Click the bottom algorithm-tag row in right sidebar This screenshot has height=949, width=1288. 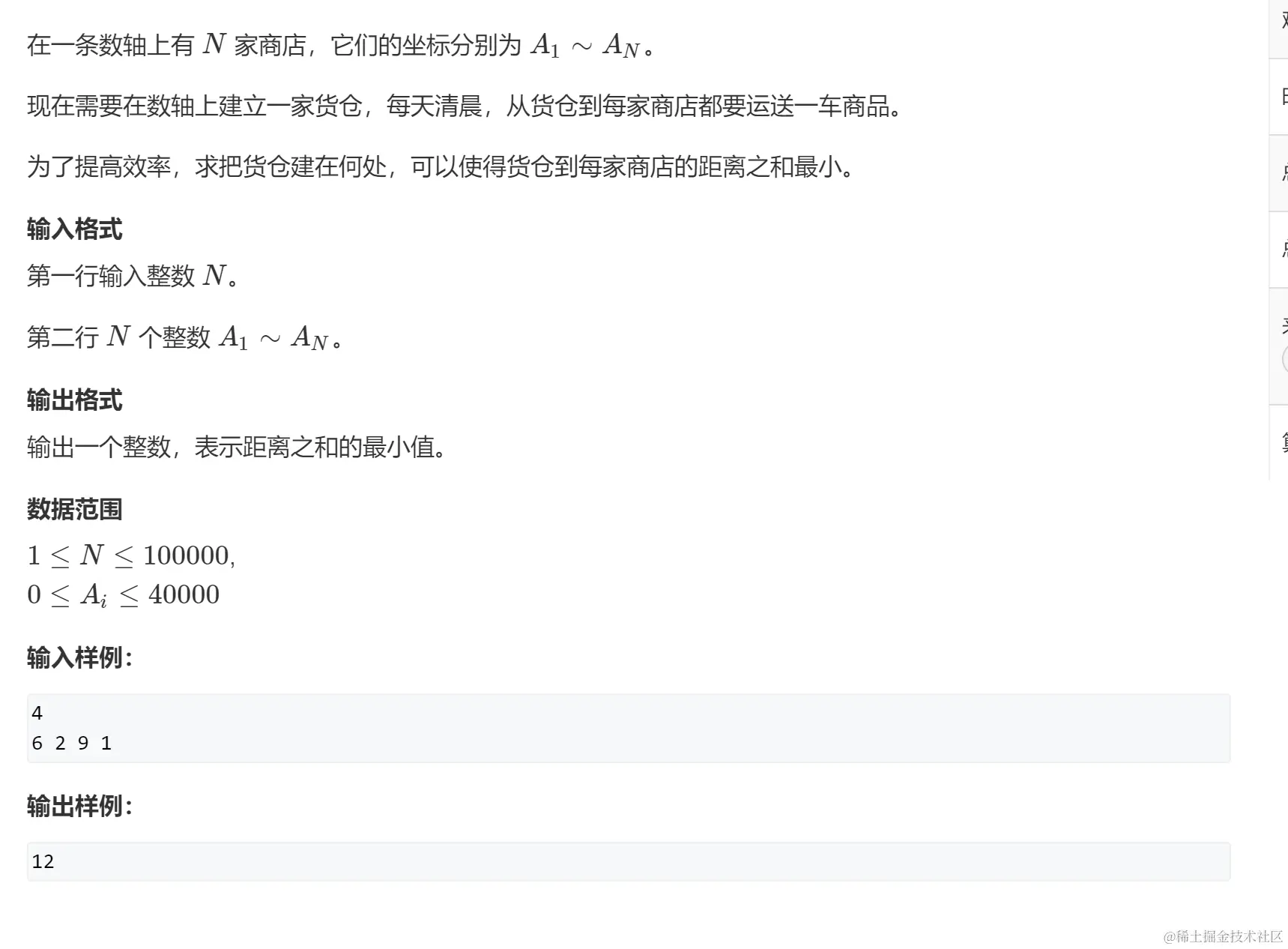pos(1278,442)
